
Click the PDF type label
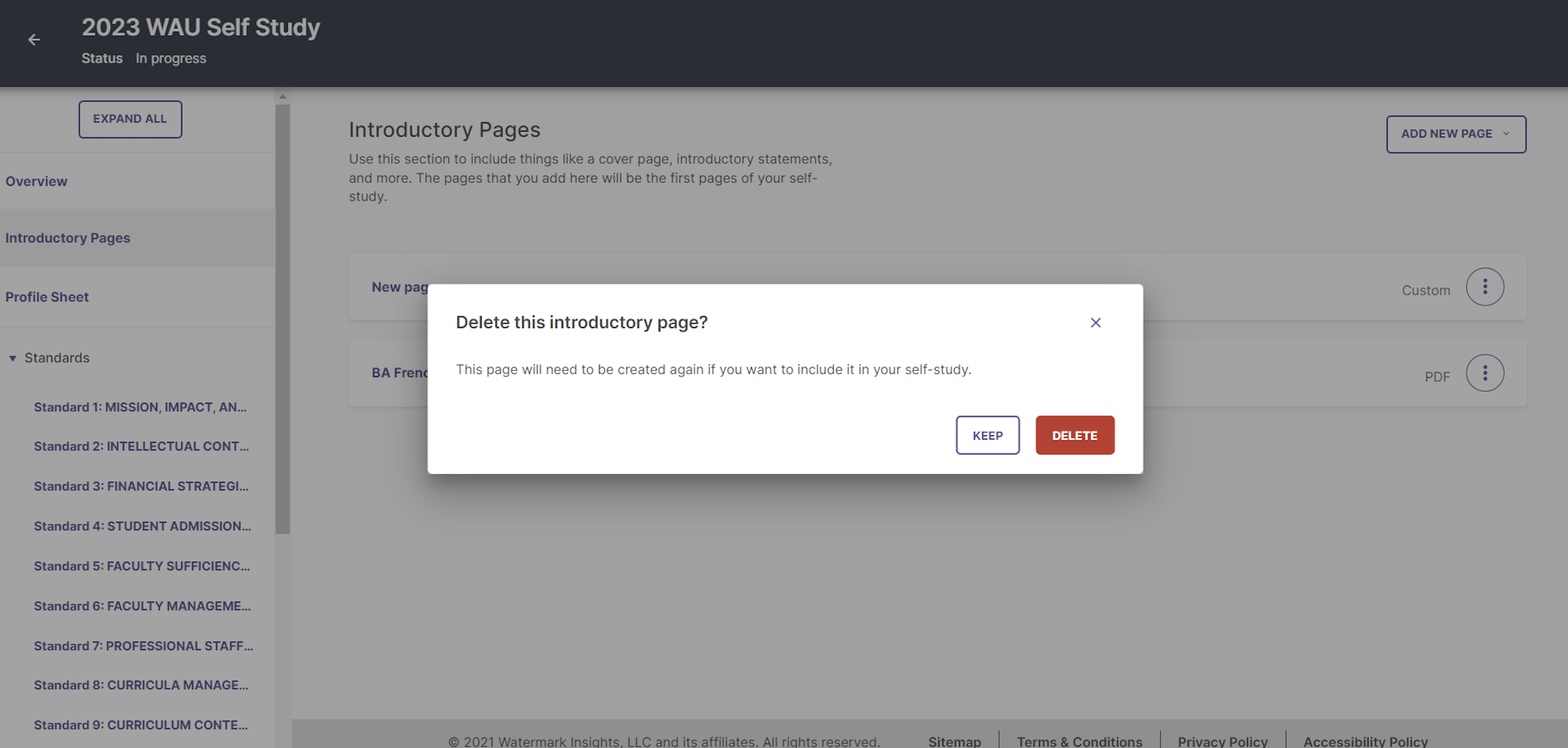[x=1437, y=376]
